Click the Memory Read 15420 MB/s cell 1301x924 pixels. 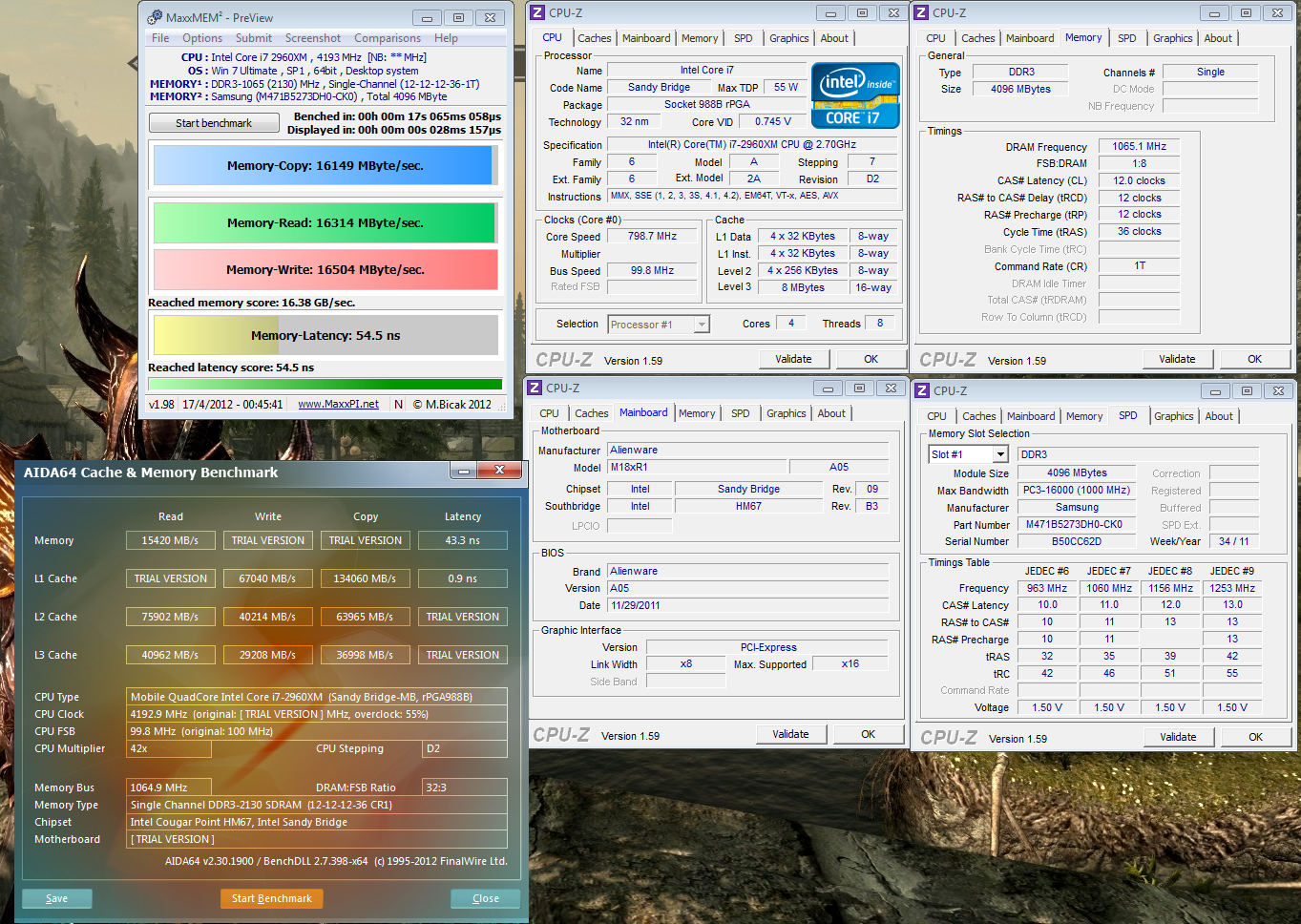click(x=171, y=540)
